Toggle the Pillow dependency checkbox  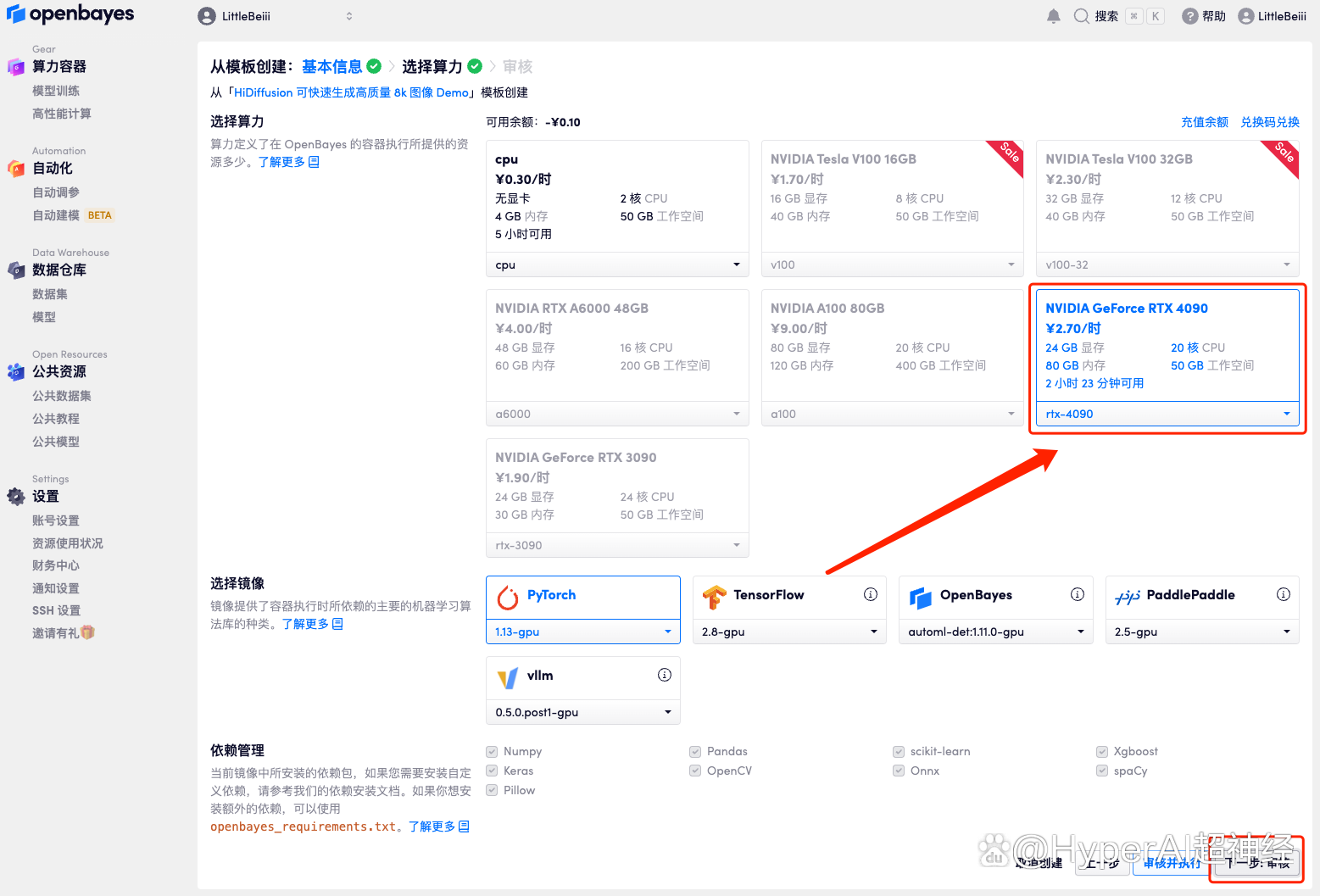[492, 791]
